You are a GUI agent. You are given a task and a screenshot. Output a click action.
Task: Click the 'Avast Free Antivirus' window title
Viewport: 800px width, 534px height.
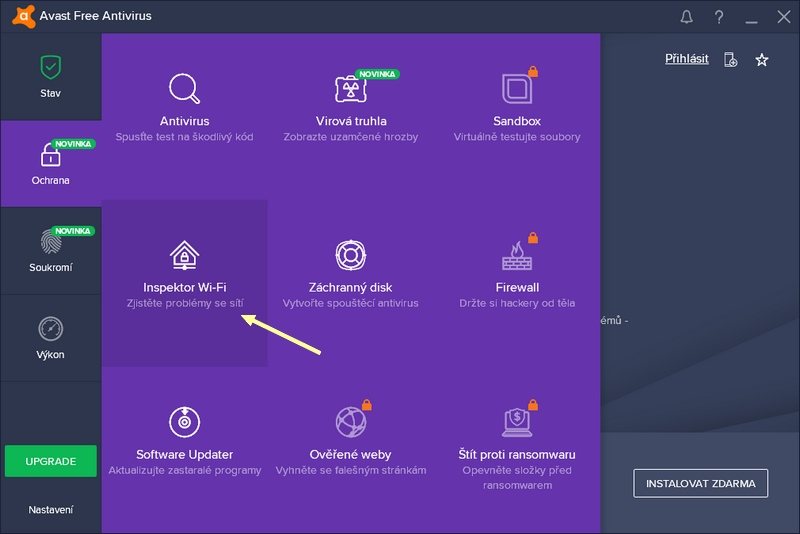pos(95,16)
